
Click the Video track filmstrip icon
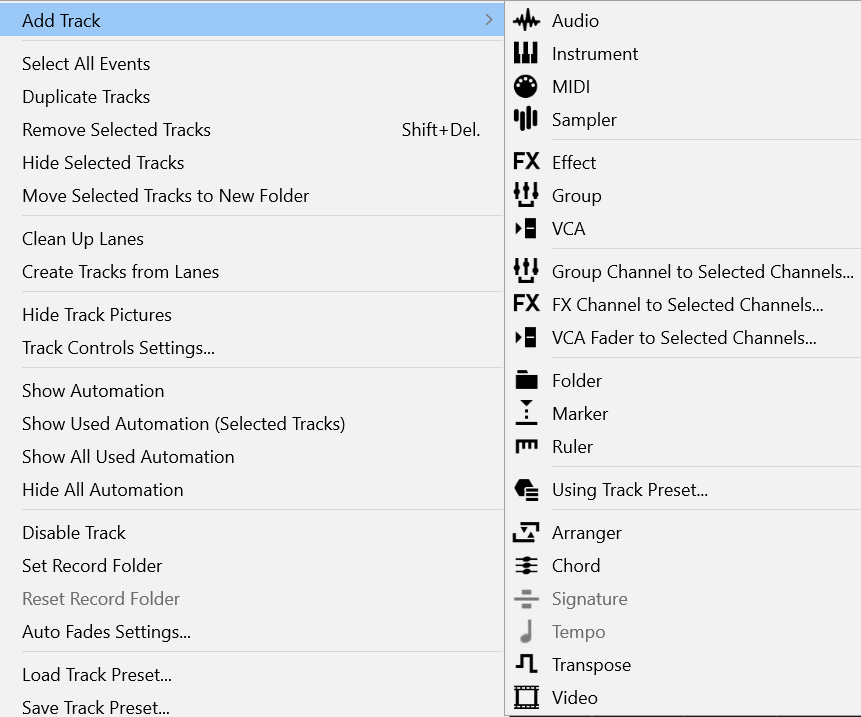tap(526, 697)
